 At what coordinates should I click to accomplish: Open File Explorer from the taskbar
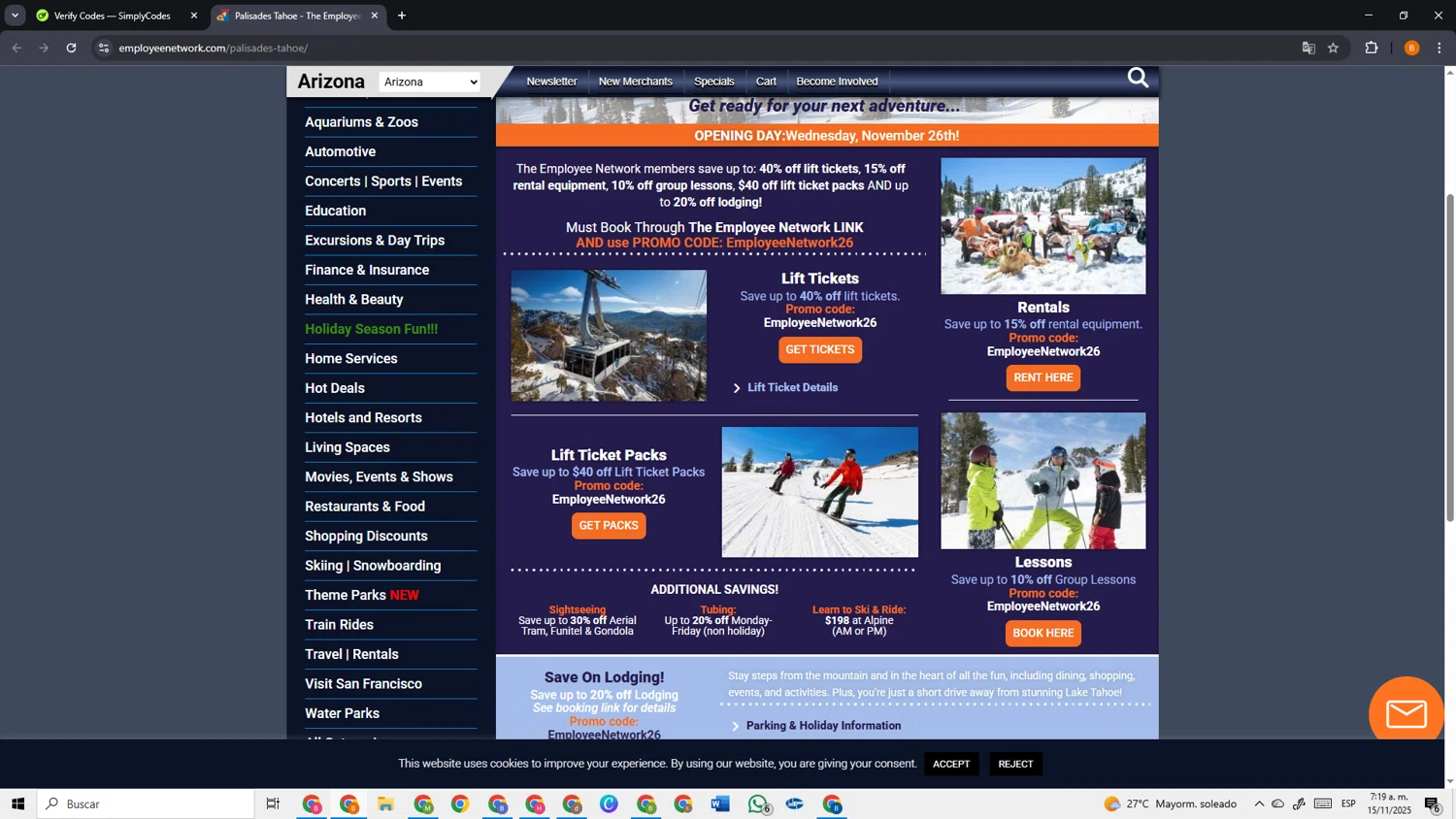385,803
